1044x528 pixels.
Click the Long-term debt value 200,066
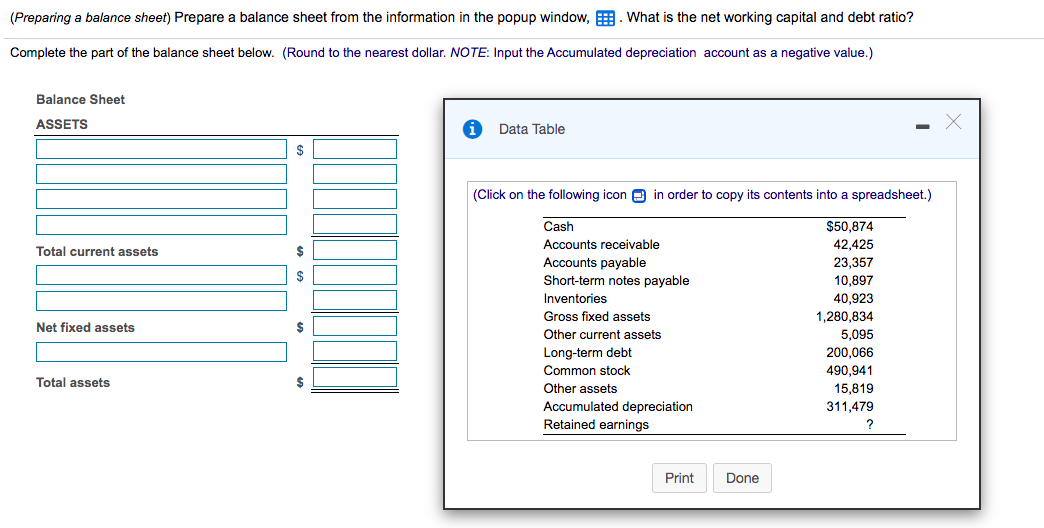pyautogui.click(x=850, y=352)
